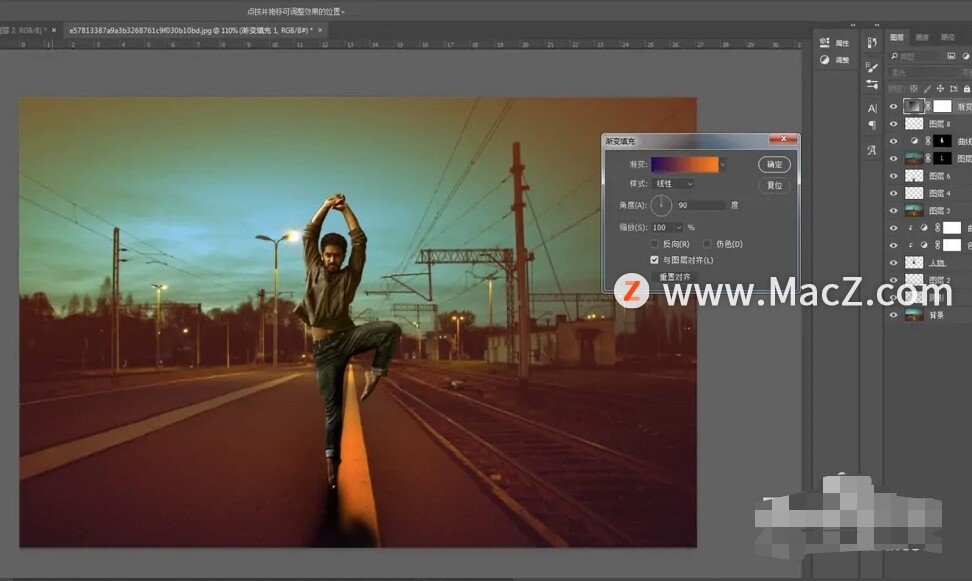Image resolution: width=972 pixels, height=581 pixels.
Task: Select the 图层 6 layer row
Action: (928, 176)
